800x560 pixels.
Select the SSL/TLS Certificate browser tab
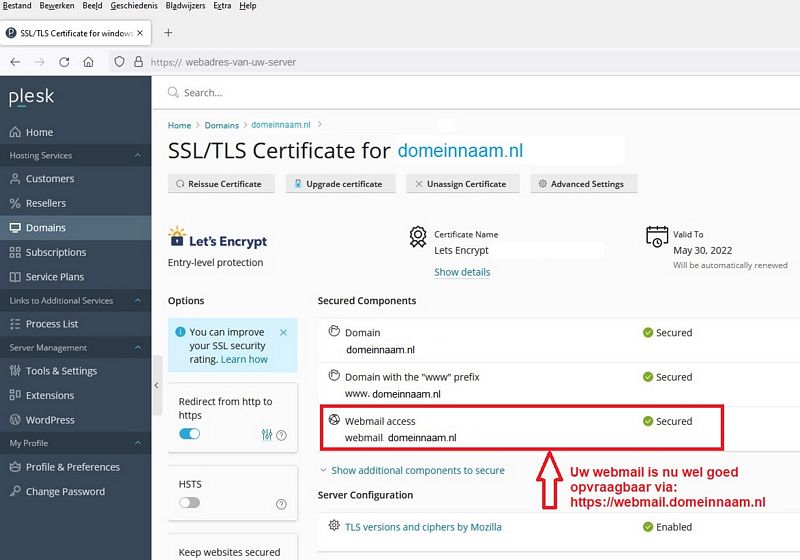(x=76, y=33)
